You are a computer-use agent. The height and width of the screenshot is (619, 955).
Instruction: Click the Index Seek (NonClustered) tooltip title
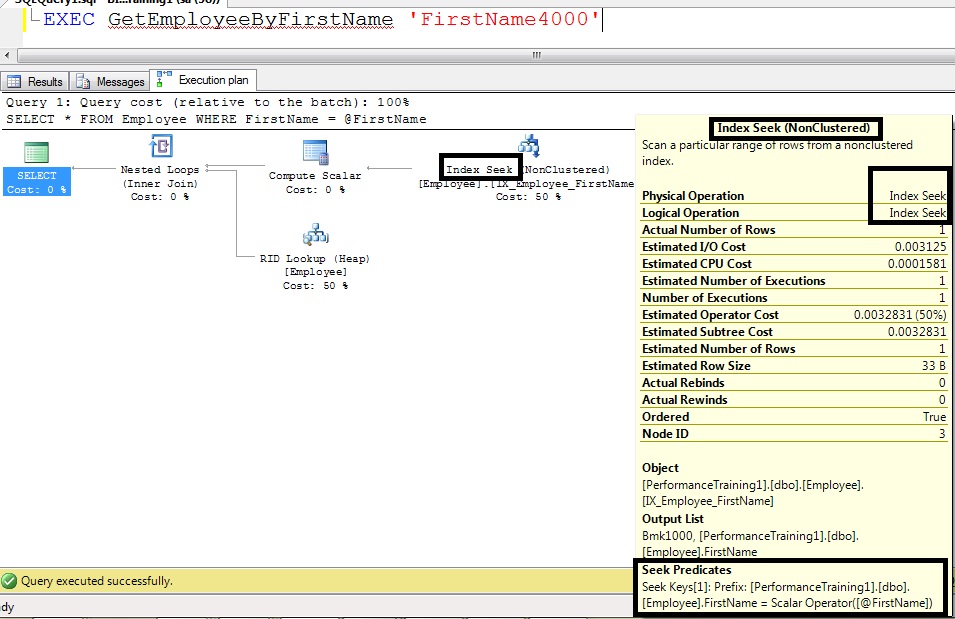point(795,129)
